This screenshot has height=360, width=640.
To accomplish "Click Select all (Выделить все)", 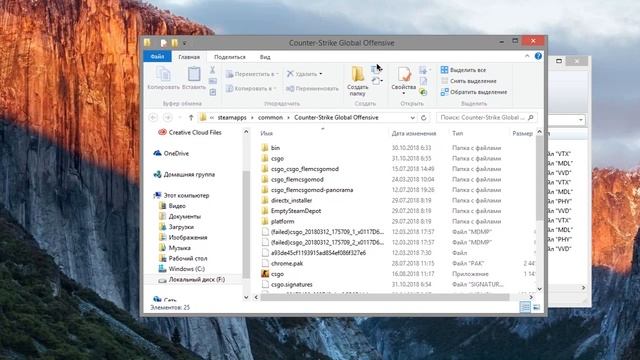I will (464, 70).
